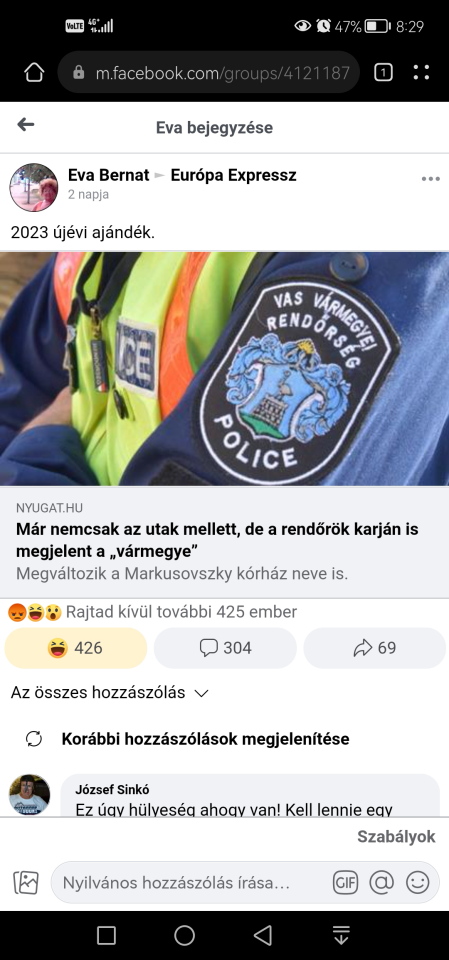Open the emoji smiley picker
This screenshot has height=960, width=449.
pyautogui.click(x=418, y=882)
